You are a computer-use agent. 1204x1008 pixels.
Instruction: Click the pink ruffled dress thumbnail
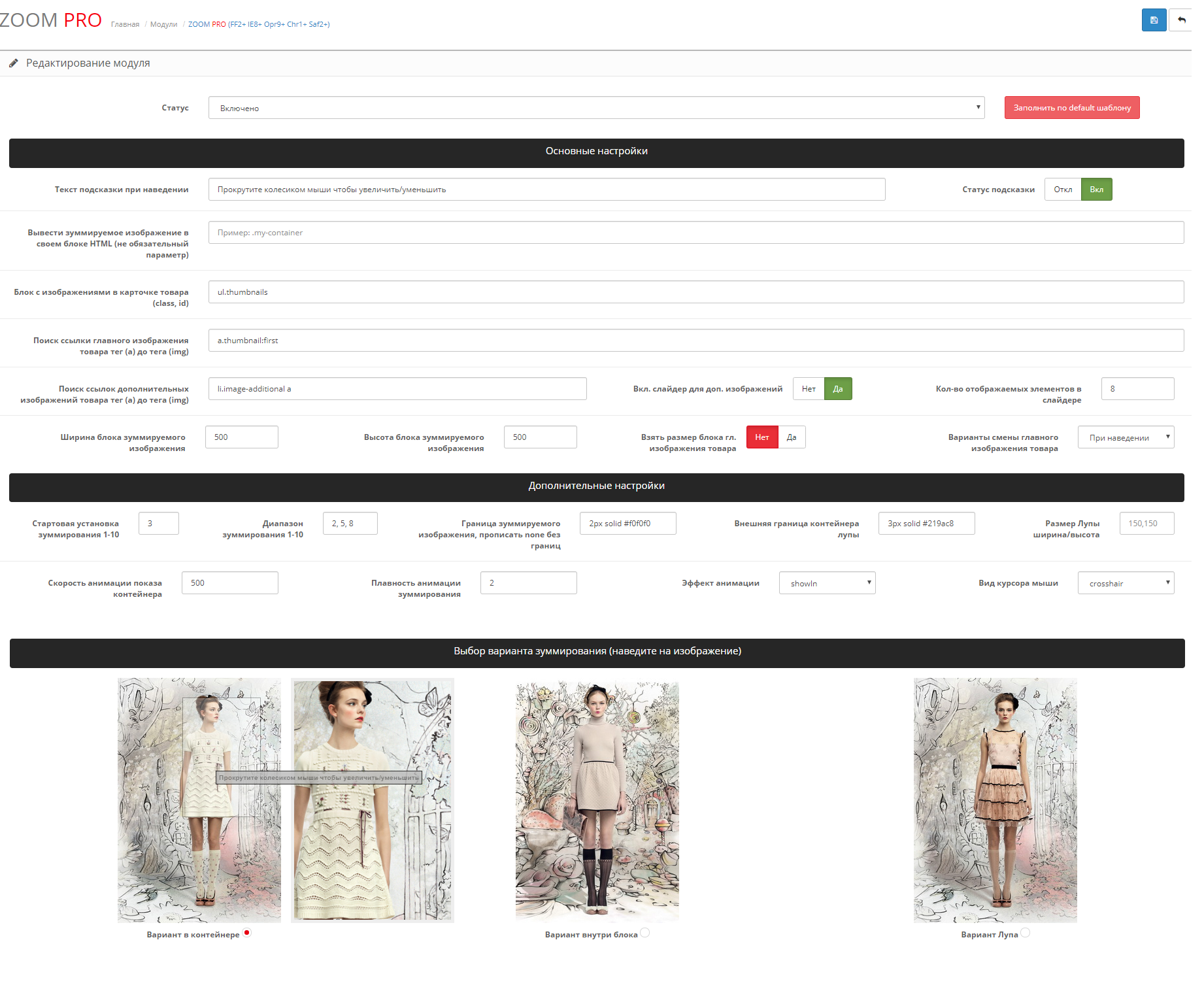(x=995, y=799)
